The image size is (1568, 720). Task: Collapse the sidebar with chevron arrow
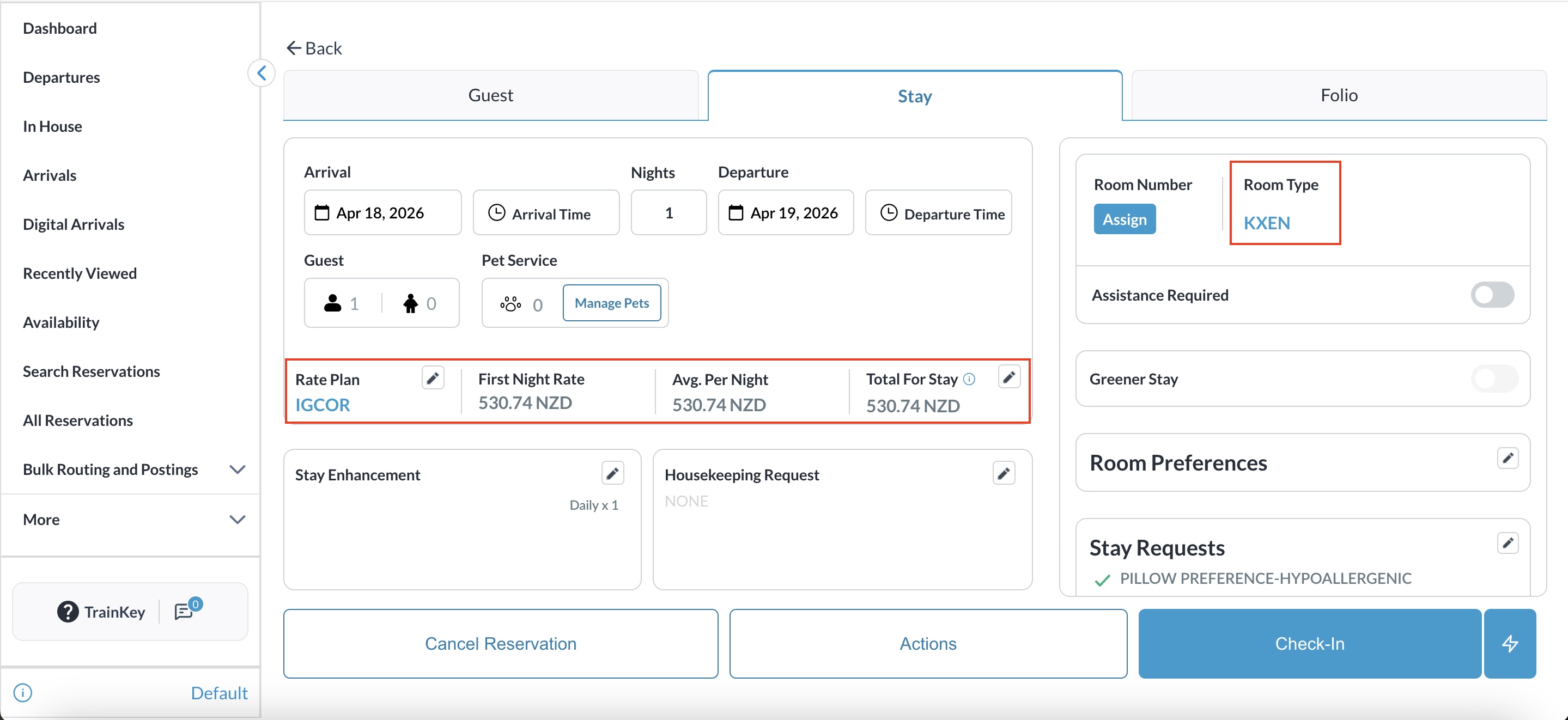[262, 74]
